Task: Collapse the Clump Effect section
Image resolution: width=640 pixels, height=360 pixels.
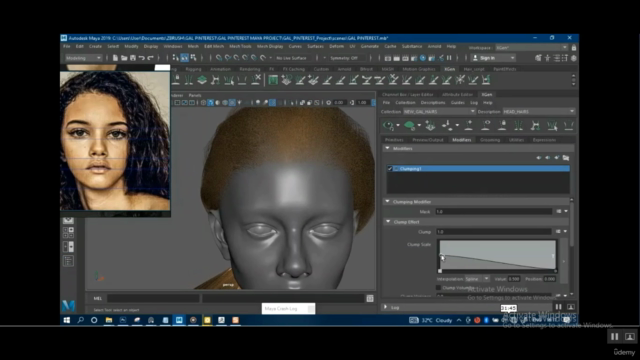Action: pyautogui.click(x=388, y=222)
